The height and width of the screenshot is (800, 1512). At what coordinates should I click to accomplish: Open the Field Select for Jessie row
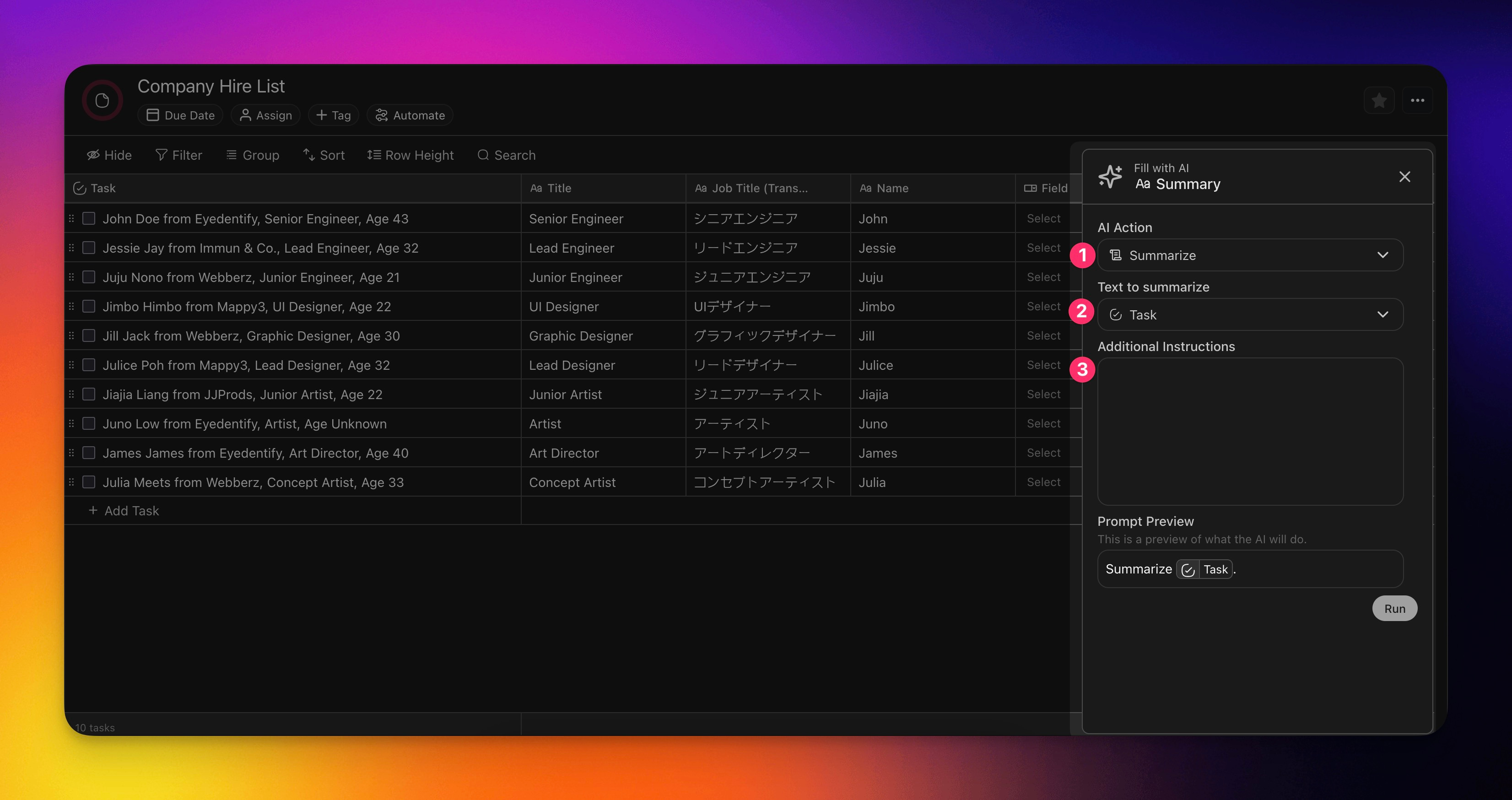point(1043,248)
